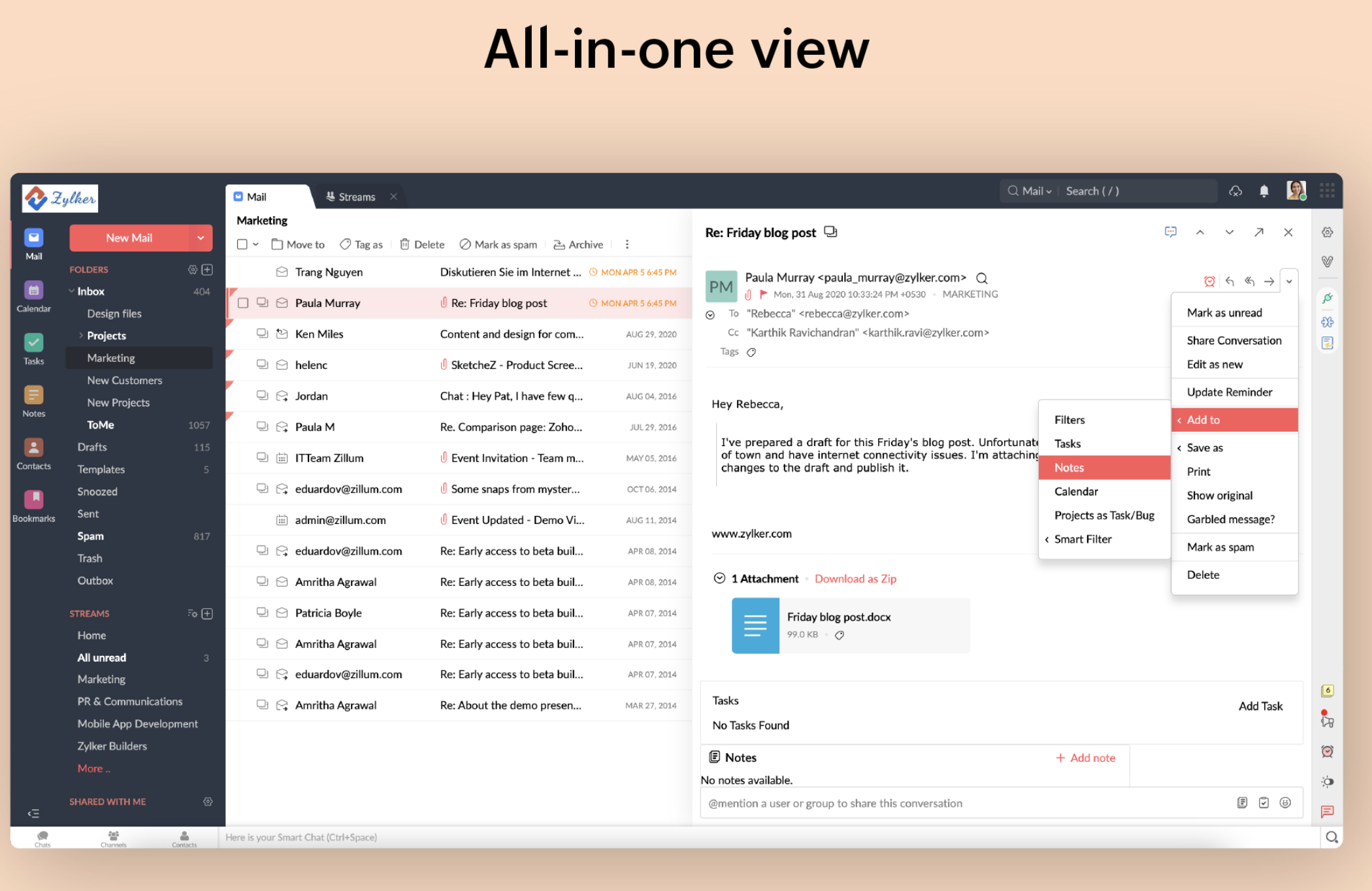Switch to the Streams tab
Viewport: 1372px width, 891px height.
pyautogui.click(x=357, y=197)
